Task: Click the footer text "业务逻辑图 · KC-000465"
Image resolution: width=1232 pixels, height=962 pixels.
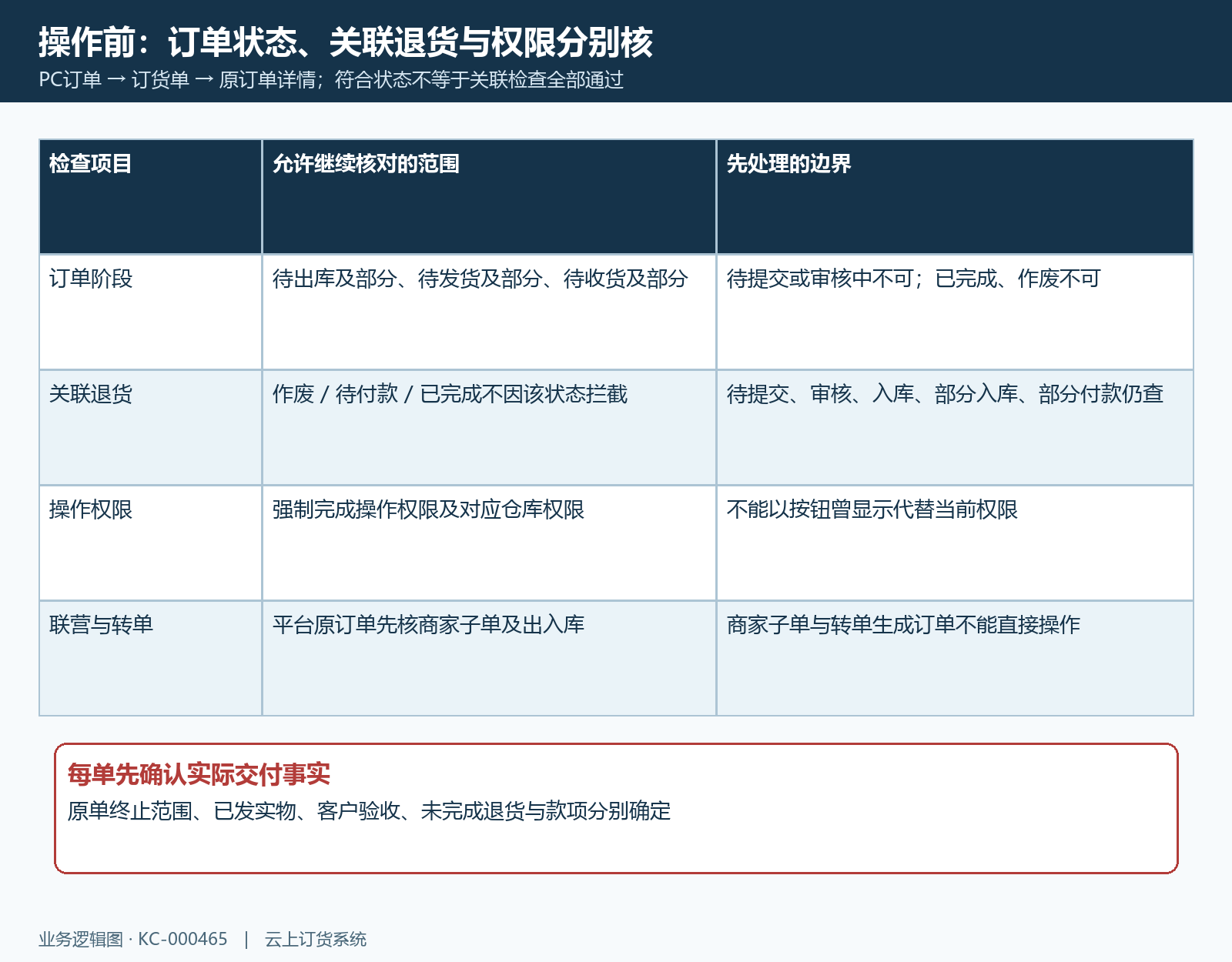Action: pyautogui.click(x=133, y=939)
